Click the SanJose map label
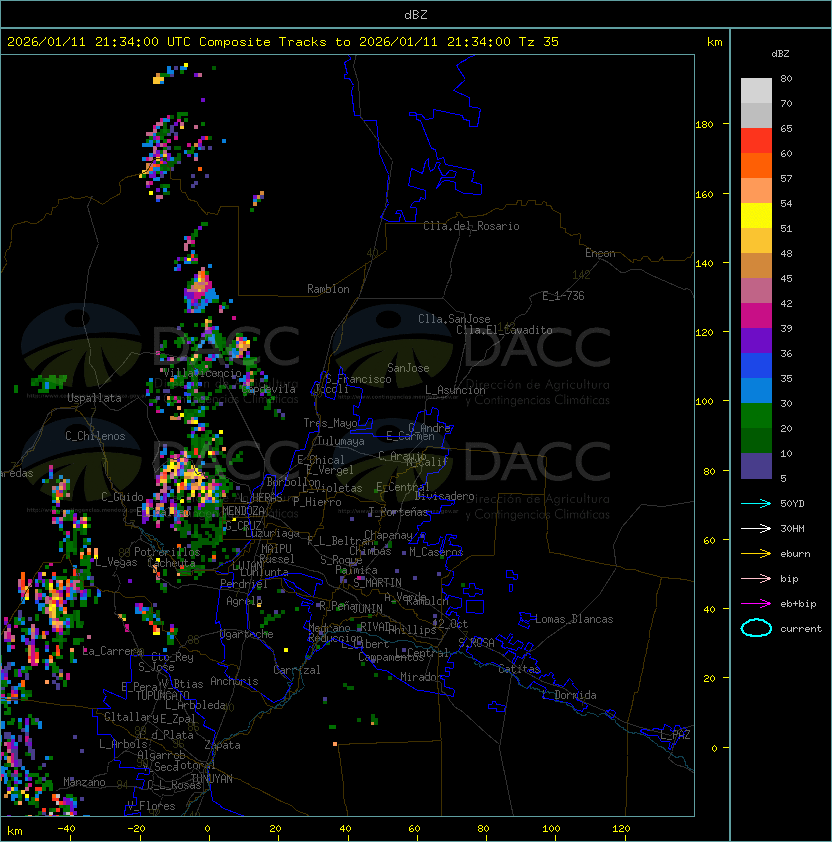The image size is (832, 842). (408, 368)
